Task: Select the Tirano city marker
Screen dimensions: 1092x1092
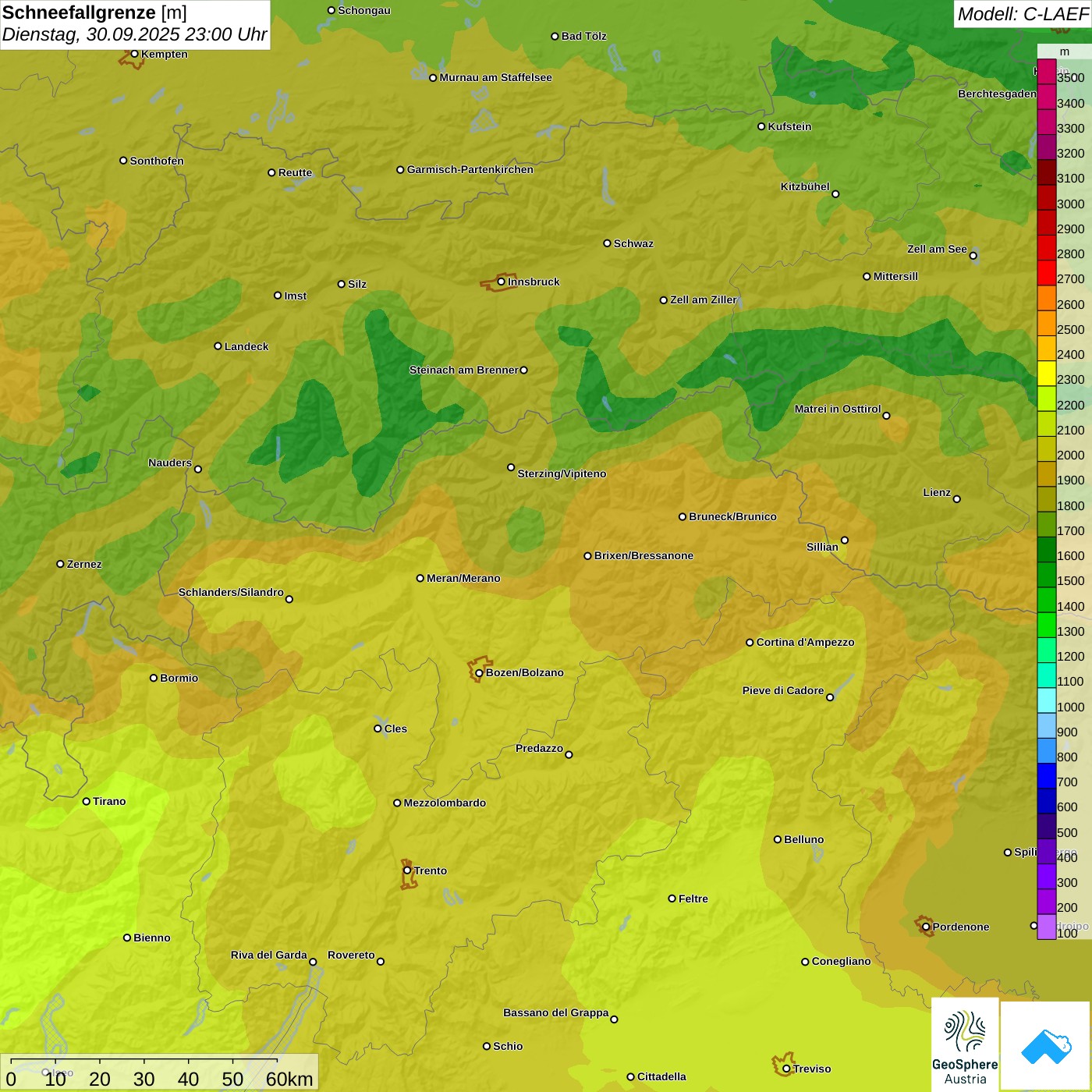Action: (87, 801)
